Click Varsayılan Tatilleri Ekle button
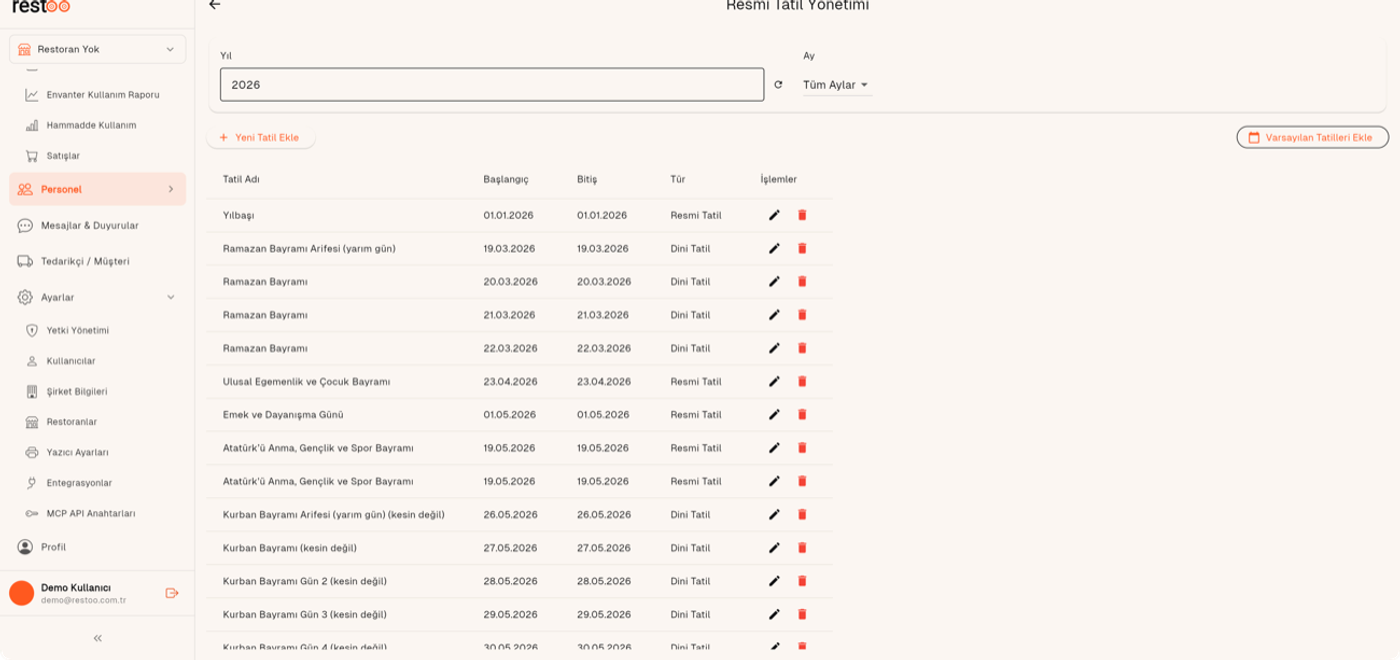This screenshot has width=1400, height=660. click(x=1312, y=137)
